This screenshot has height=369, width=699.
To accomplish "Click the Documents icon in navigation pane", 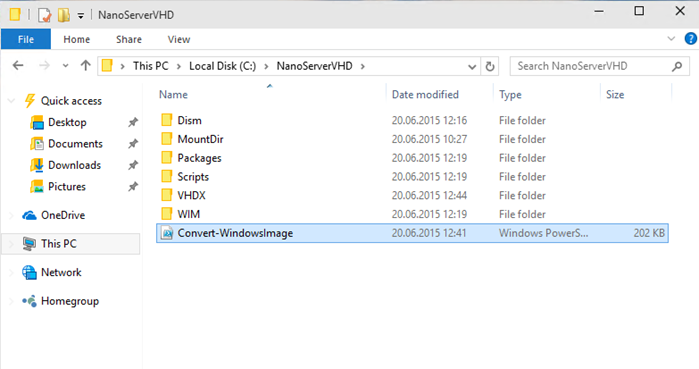I will click(x=37, y=144).
